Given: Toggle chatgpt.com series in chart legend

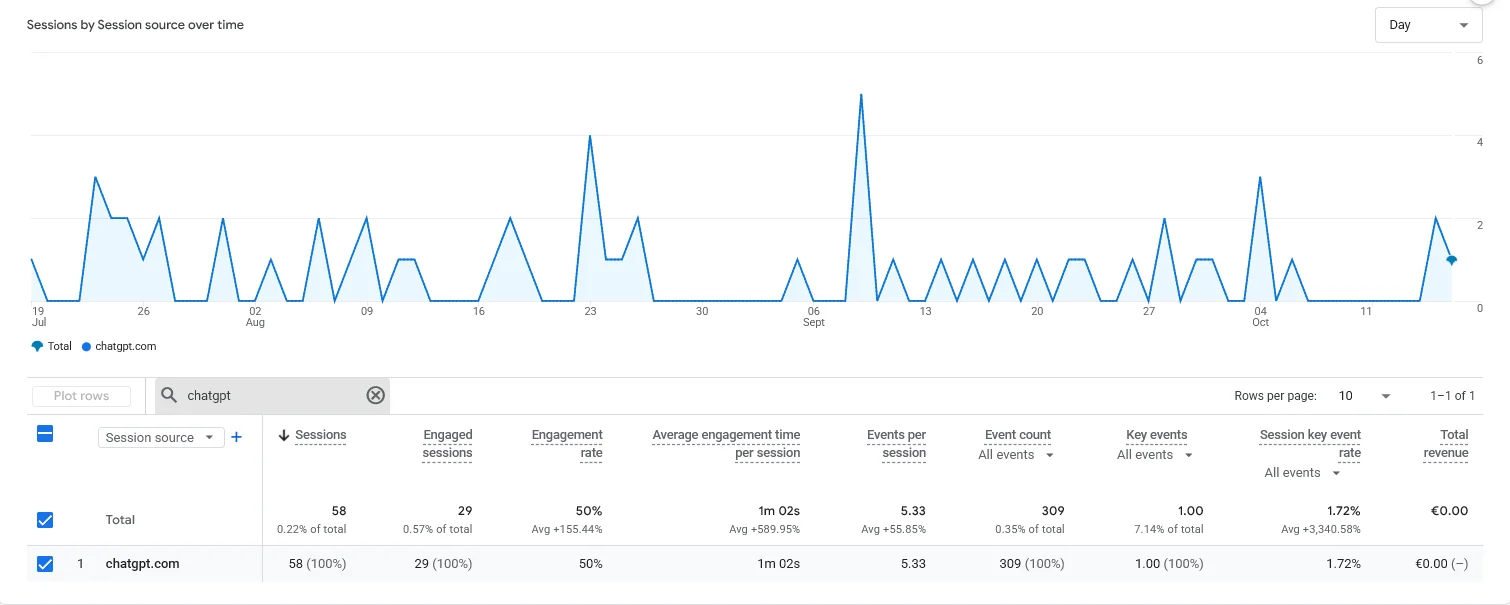Looking at the screenshot, I should pos(119,346).
